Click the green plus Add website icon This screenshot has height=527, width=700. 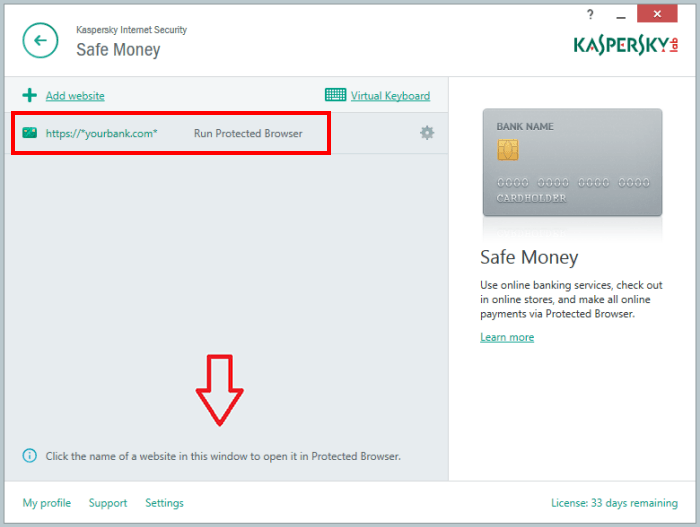coord(29,95)
